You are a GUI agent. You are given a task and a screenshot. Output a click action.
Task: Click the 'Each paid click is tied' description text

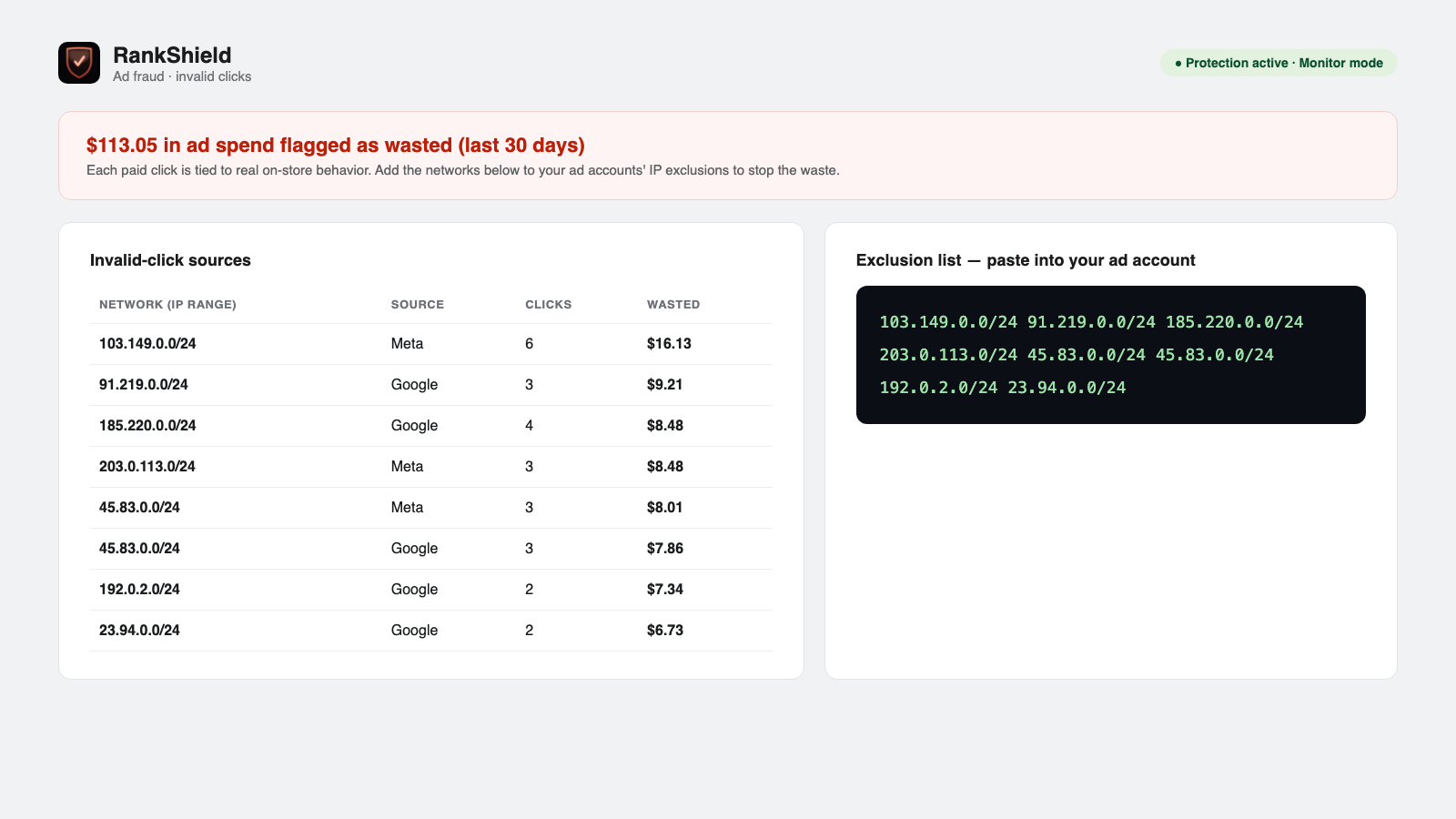tap(463, 170)
